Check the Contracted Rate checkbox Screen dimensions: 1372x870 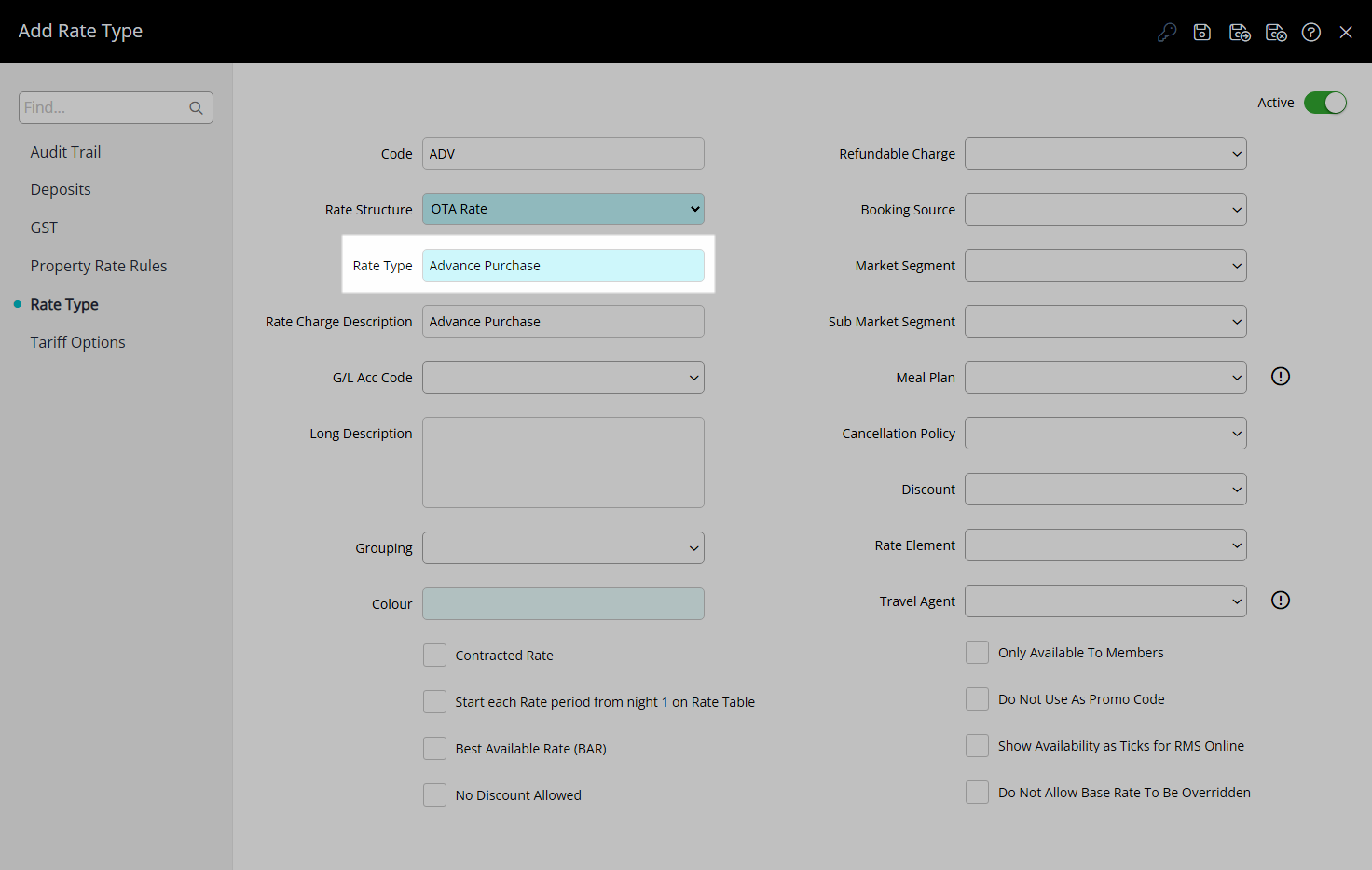434,656
